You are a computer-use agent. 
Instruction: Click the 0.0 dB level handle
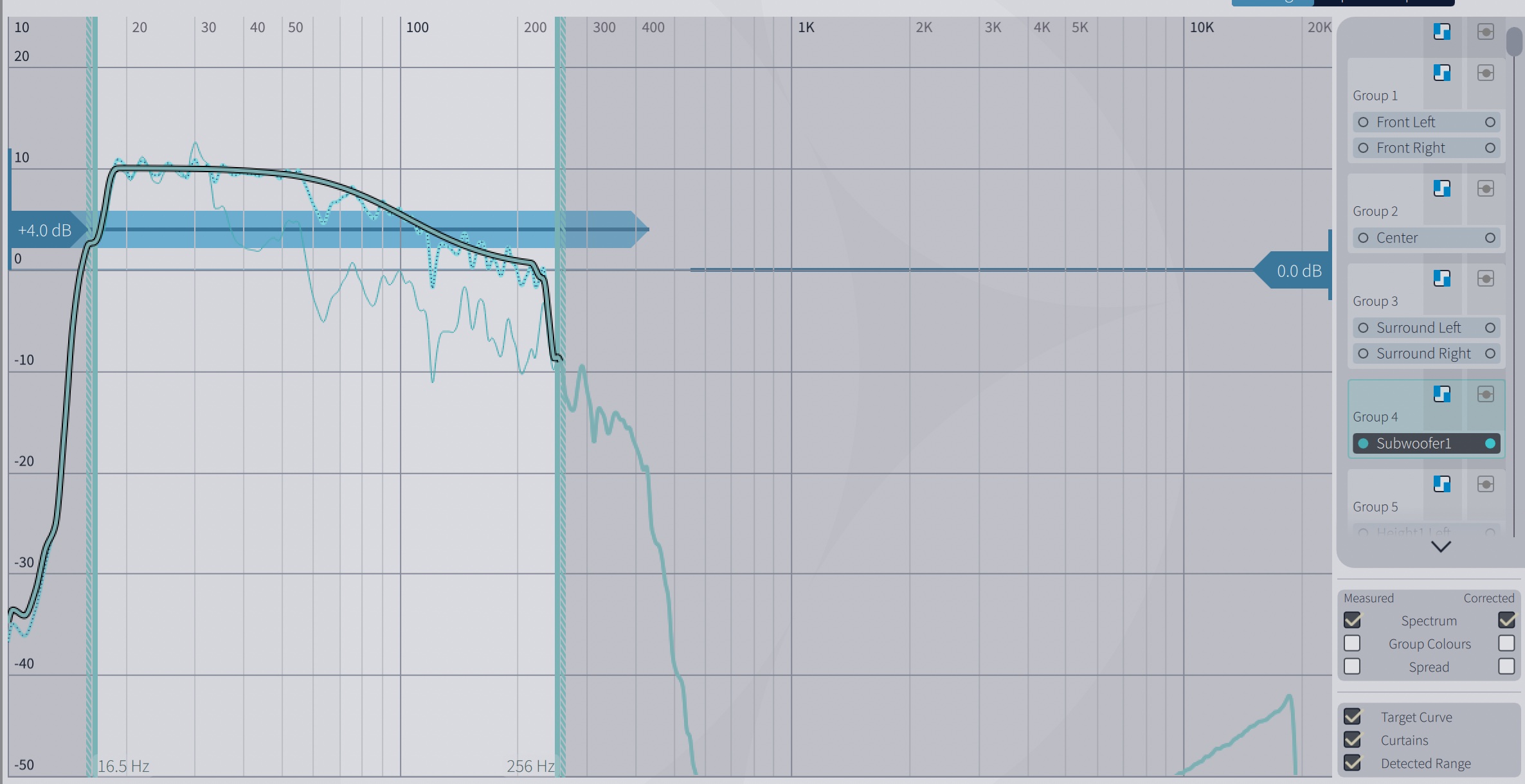pos(1297,271)
